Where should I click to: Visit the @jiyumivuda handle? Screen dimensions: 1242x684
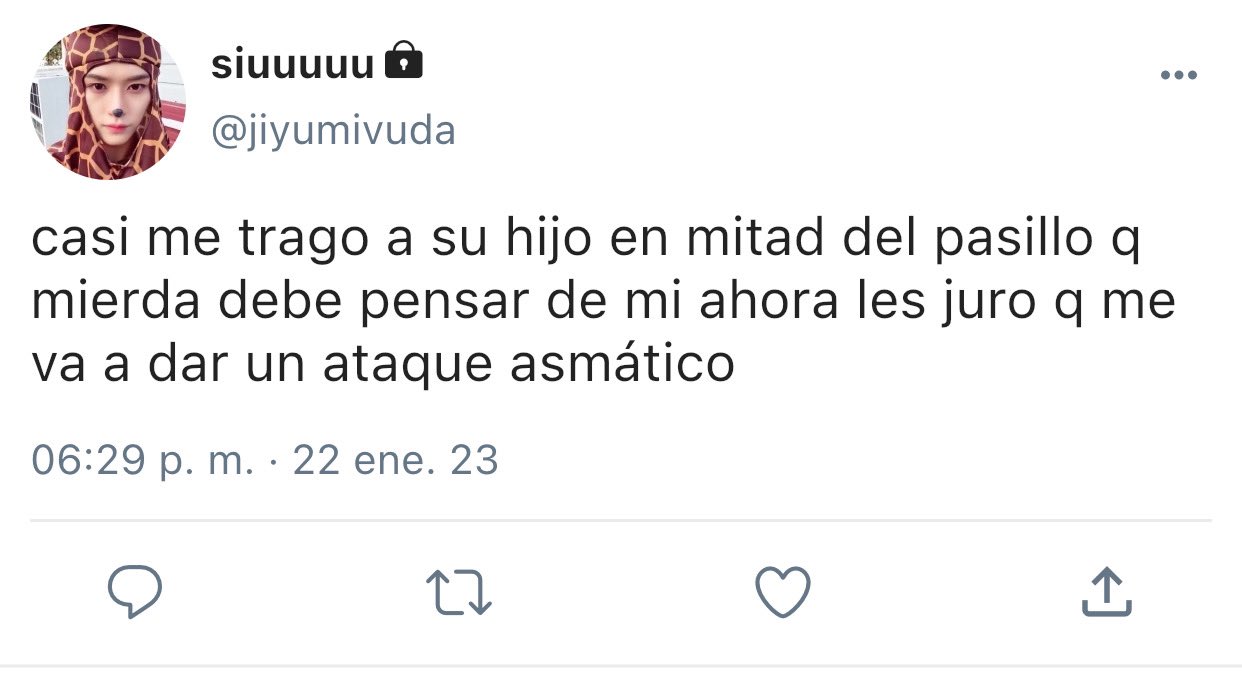(333, 130)
